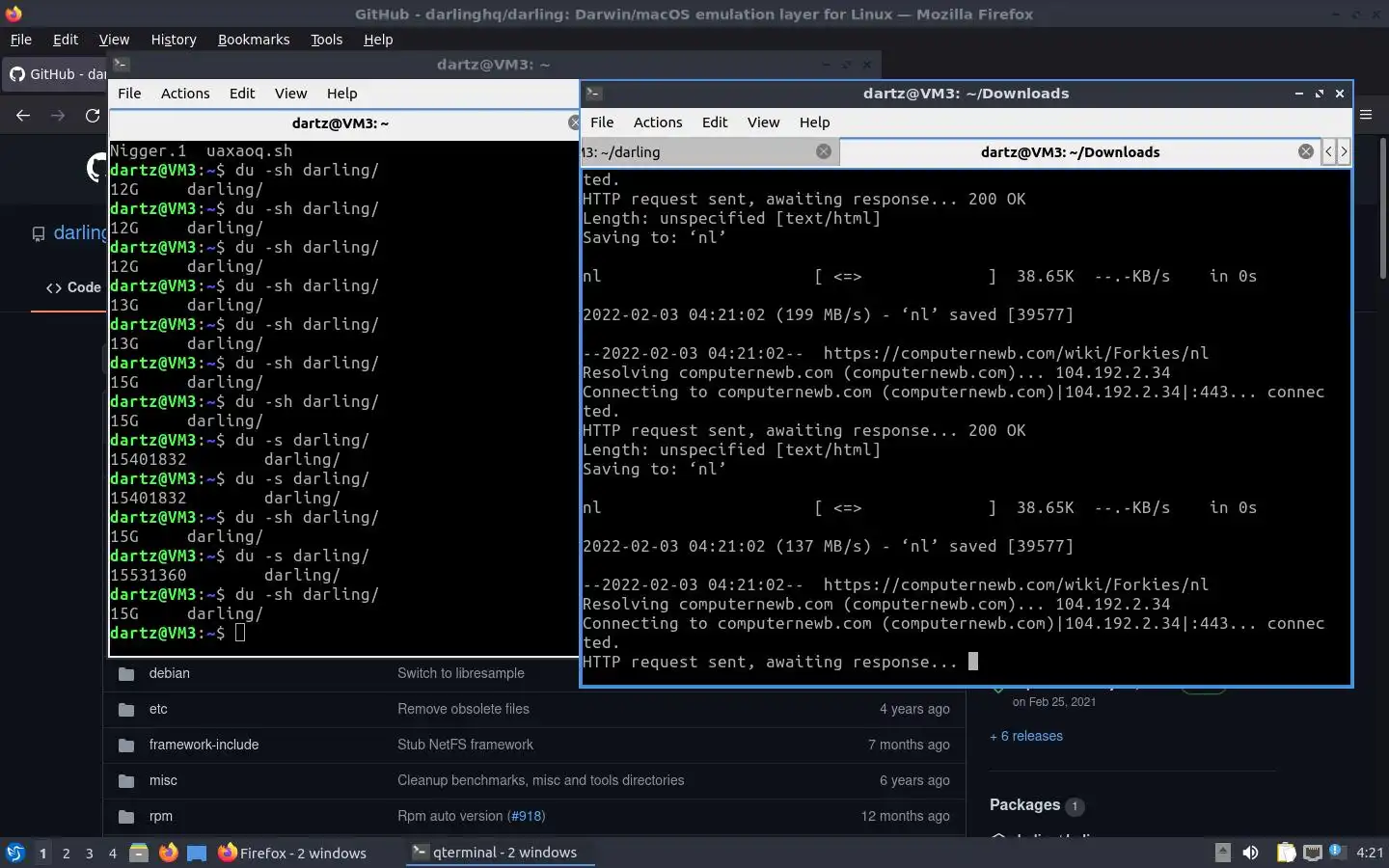Open Firefox Edit menu
The width and height of the screenshot is (1389, 868).
tap(66, 40)
